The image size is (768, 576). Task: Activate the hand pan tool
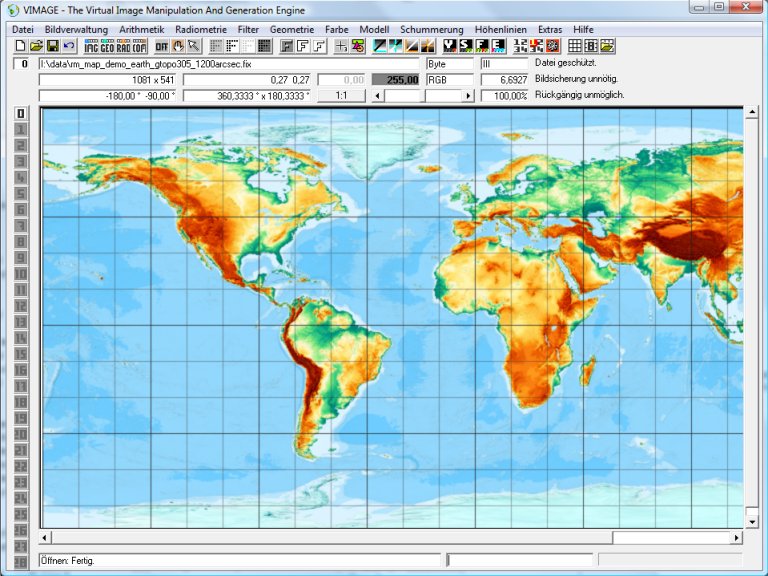(x=178, y=46)
